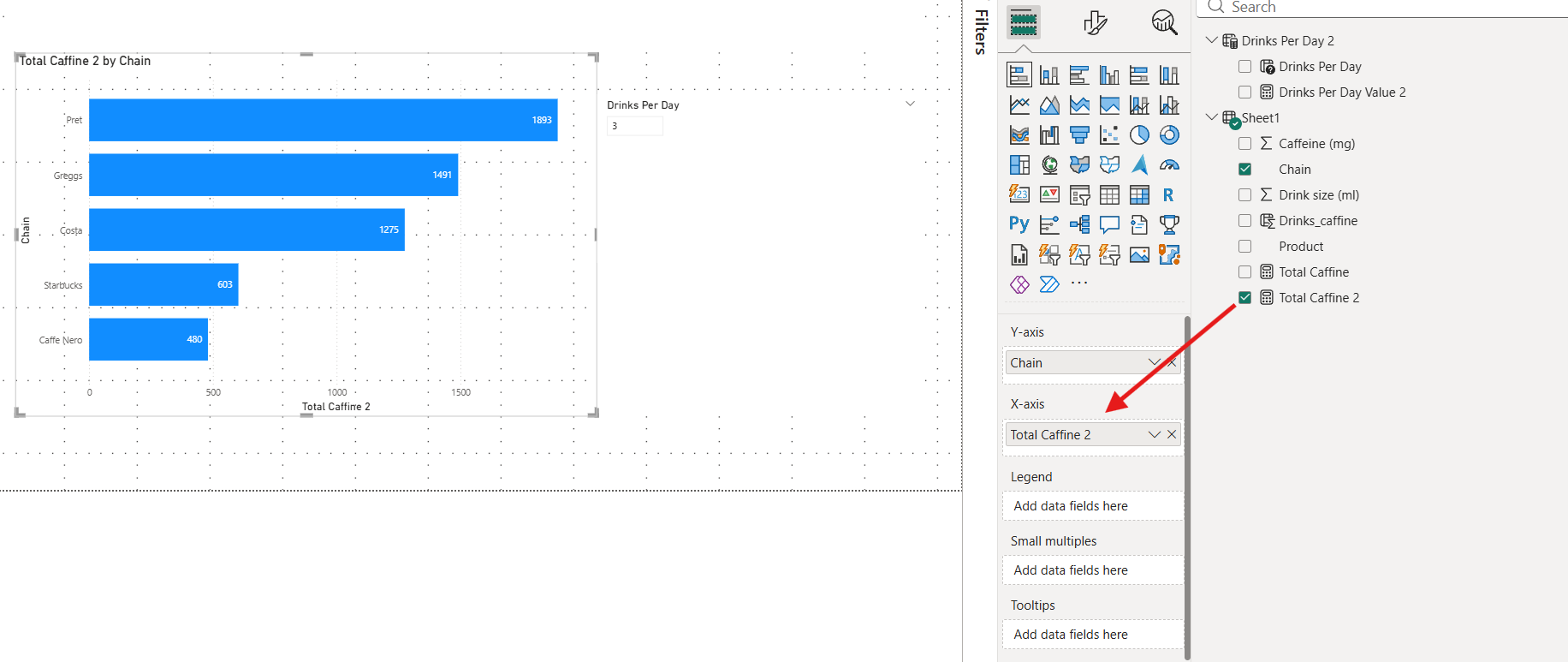This screenshot has width=1568, height=662.
Task: Click the Drinks Per Day slicer value box
Action: pos(635,126)
